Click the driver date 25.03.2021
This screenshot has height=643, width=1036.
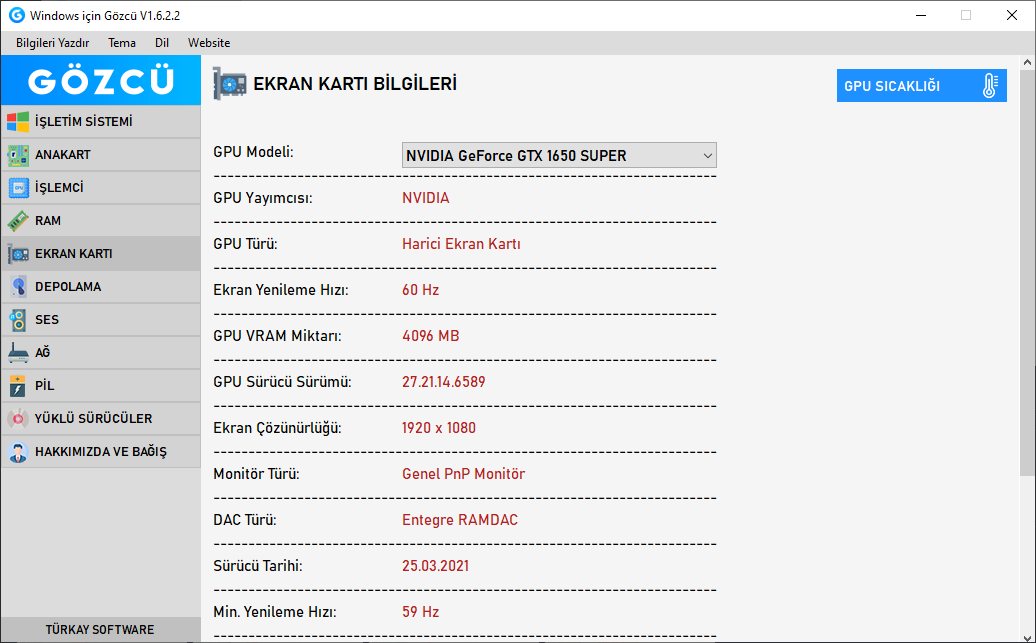pos(435,566)
